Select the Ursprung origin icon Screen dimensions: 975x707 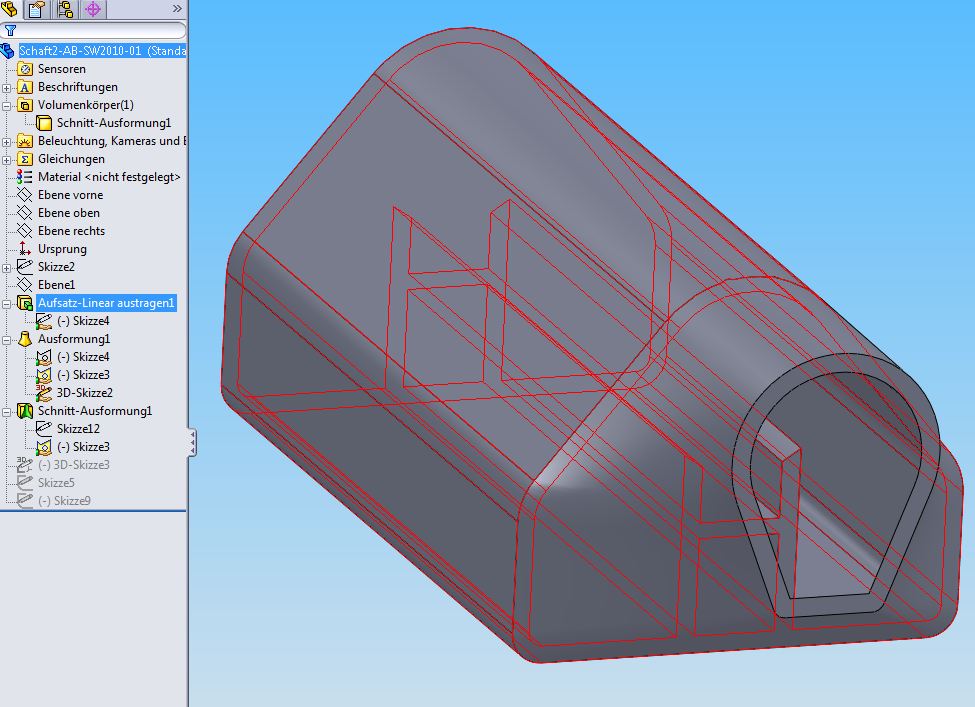click(x=26, y=249)
